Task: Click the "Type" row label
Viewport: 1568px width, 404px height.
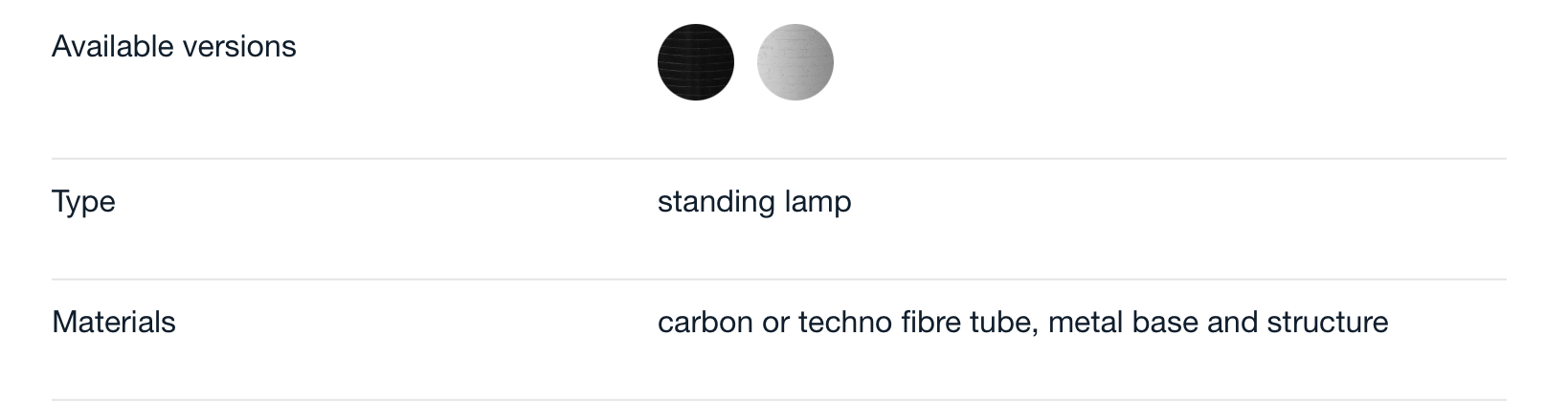Action: tap(83, 202)
